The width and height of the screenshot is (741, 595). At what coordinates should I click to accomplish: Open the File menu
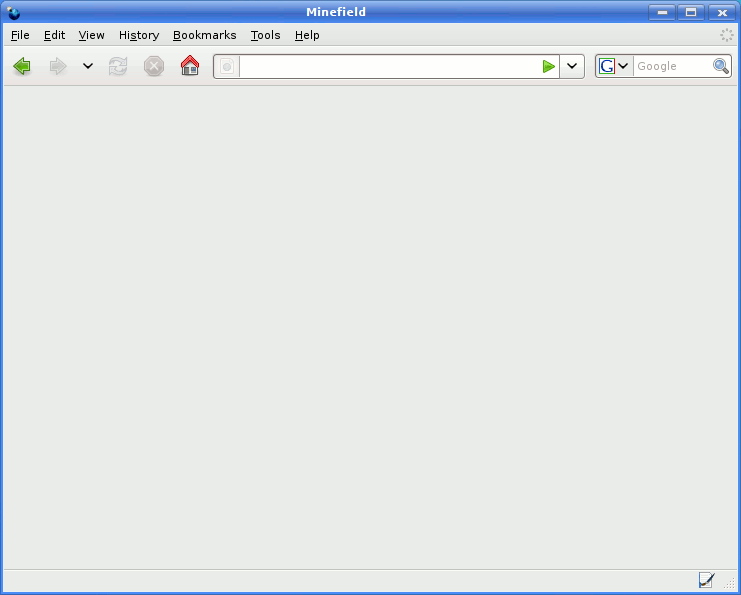pyautogui.click(x=20, y=35)
